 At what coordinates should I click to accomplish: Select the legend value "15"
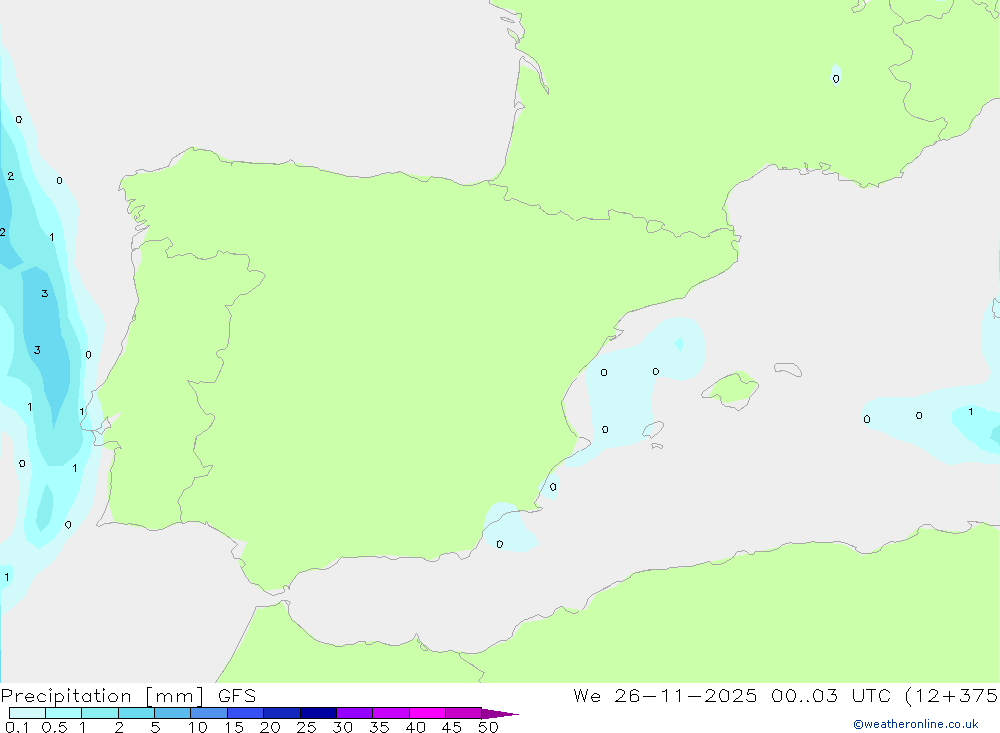234,727
